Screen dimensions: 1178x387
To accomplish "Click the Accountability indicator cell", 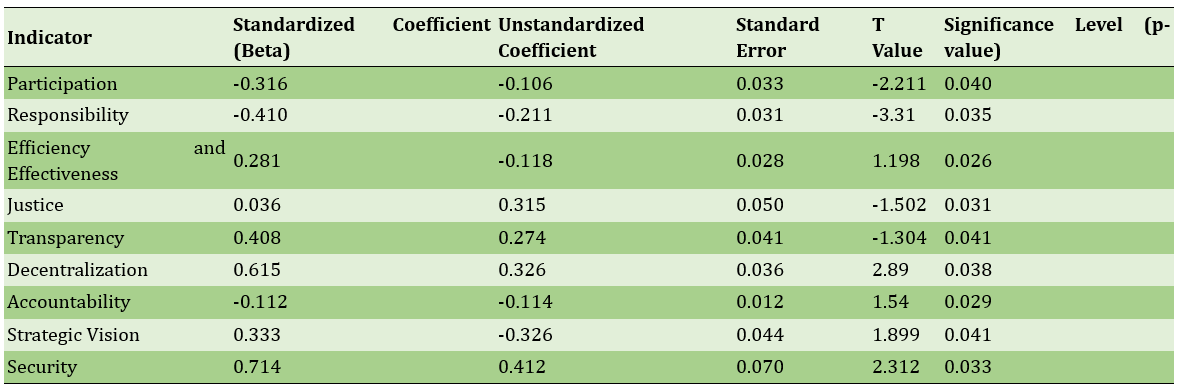I will click(x=68, y=302).
